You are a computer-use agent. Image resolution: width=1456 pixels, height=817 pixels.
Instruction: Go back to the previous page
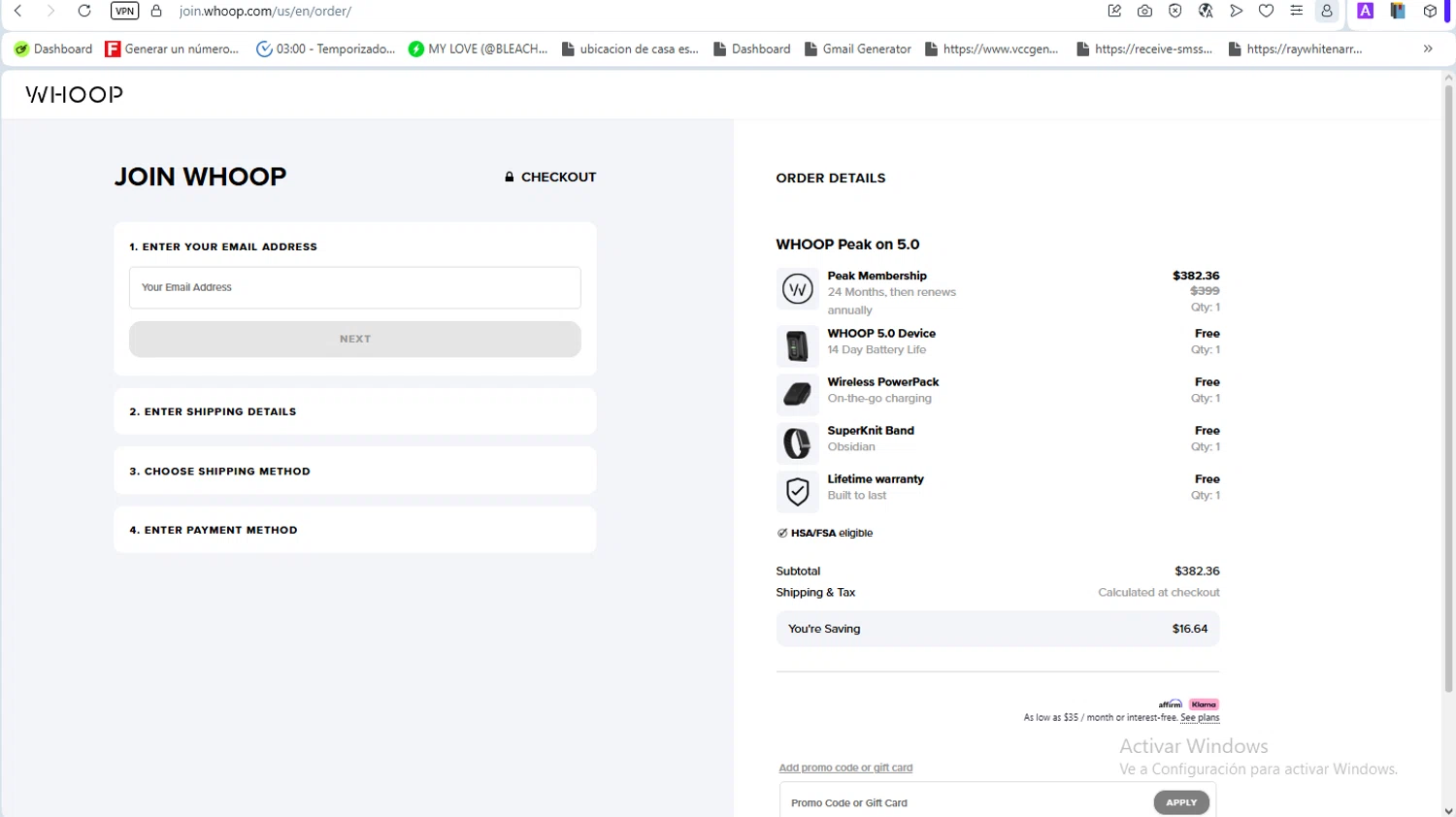[x=18, y=12]
